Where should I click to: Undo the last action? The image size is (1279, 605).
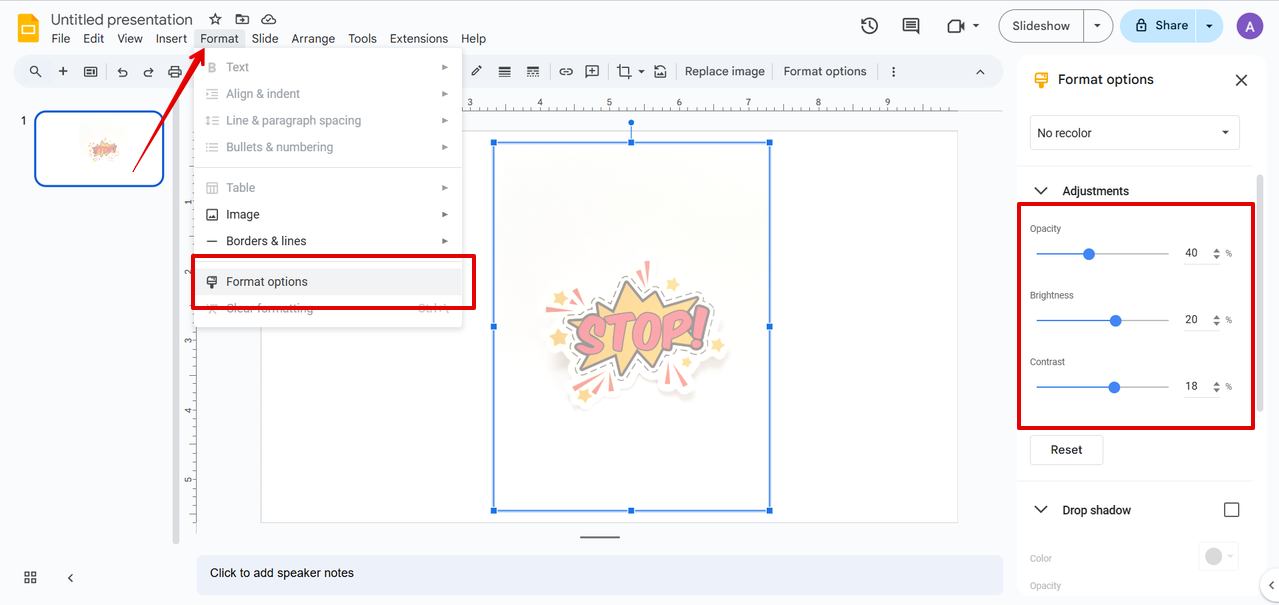(122, 71)
